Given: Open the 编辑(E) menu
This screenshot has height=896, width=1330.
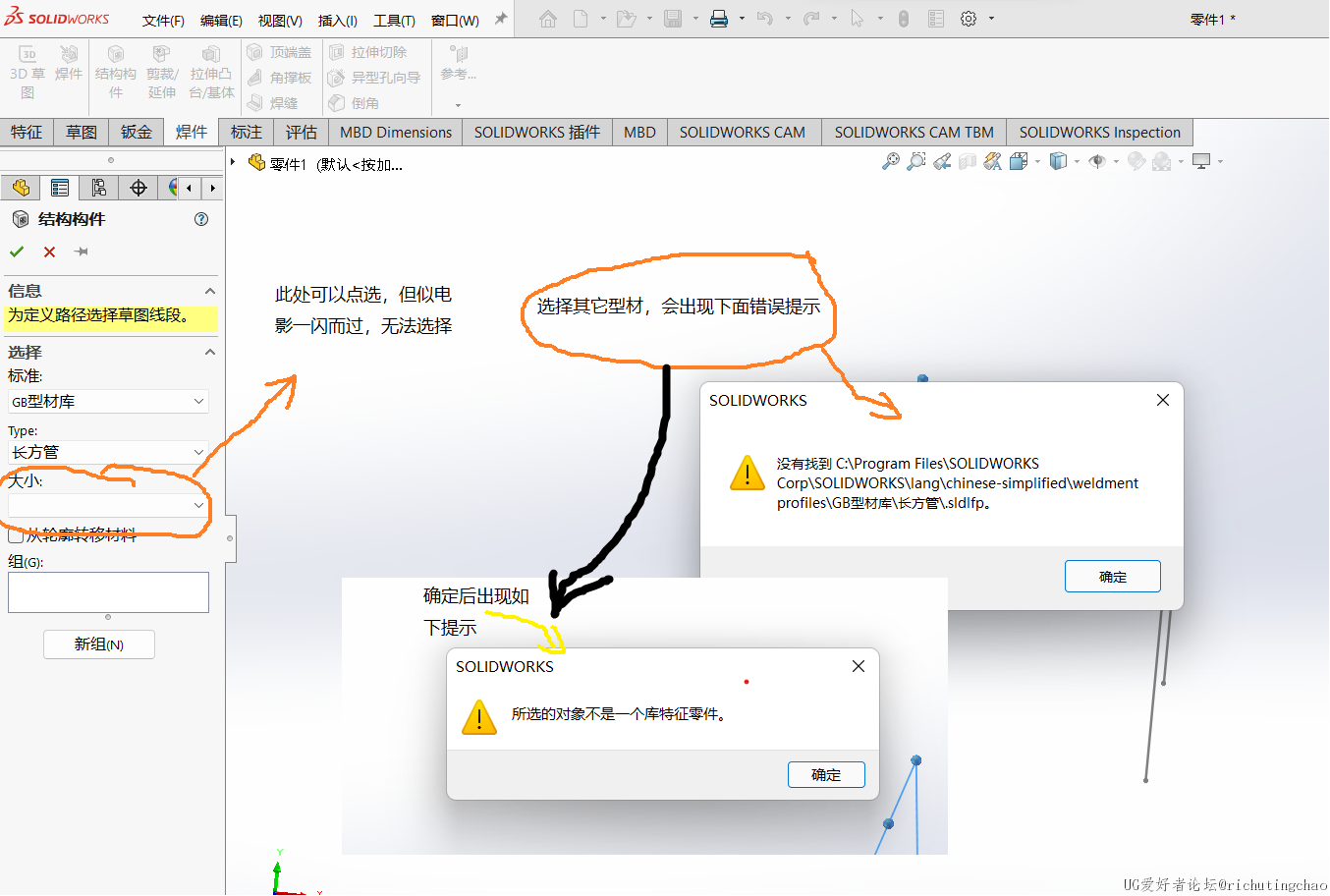Looking at the screenshot, I should click(221, 21).
